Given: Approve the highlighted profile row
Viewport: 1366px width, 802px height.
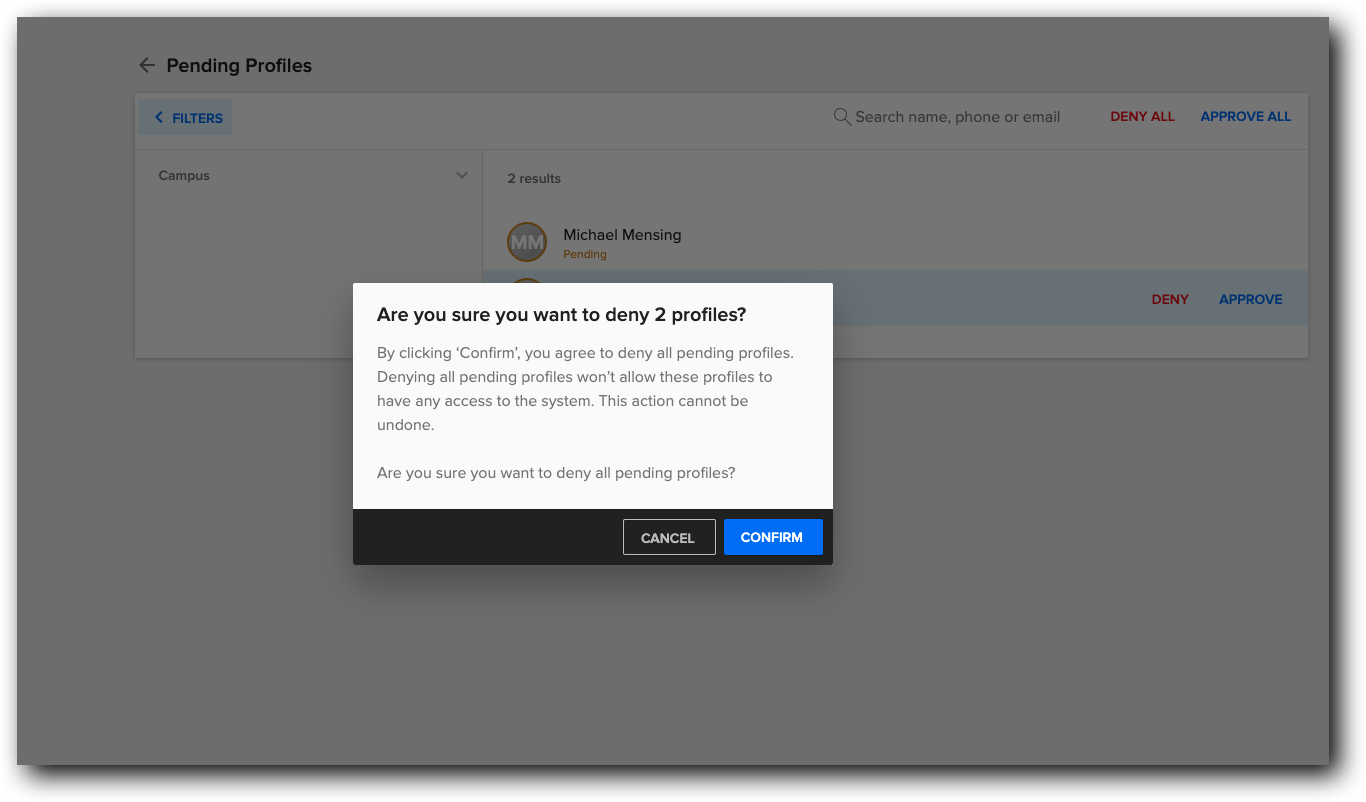Looking at the screenshot, I should coord(1250,299).
